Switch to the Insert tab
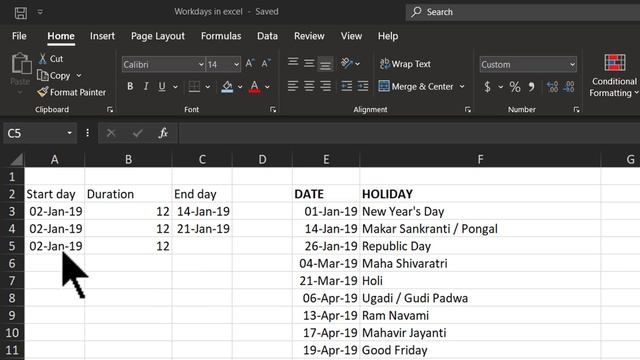The width and height of the screenshot is (640, 360). pos(102,36)
